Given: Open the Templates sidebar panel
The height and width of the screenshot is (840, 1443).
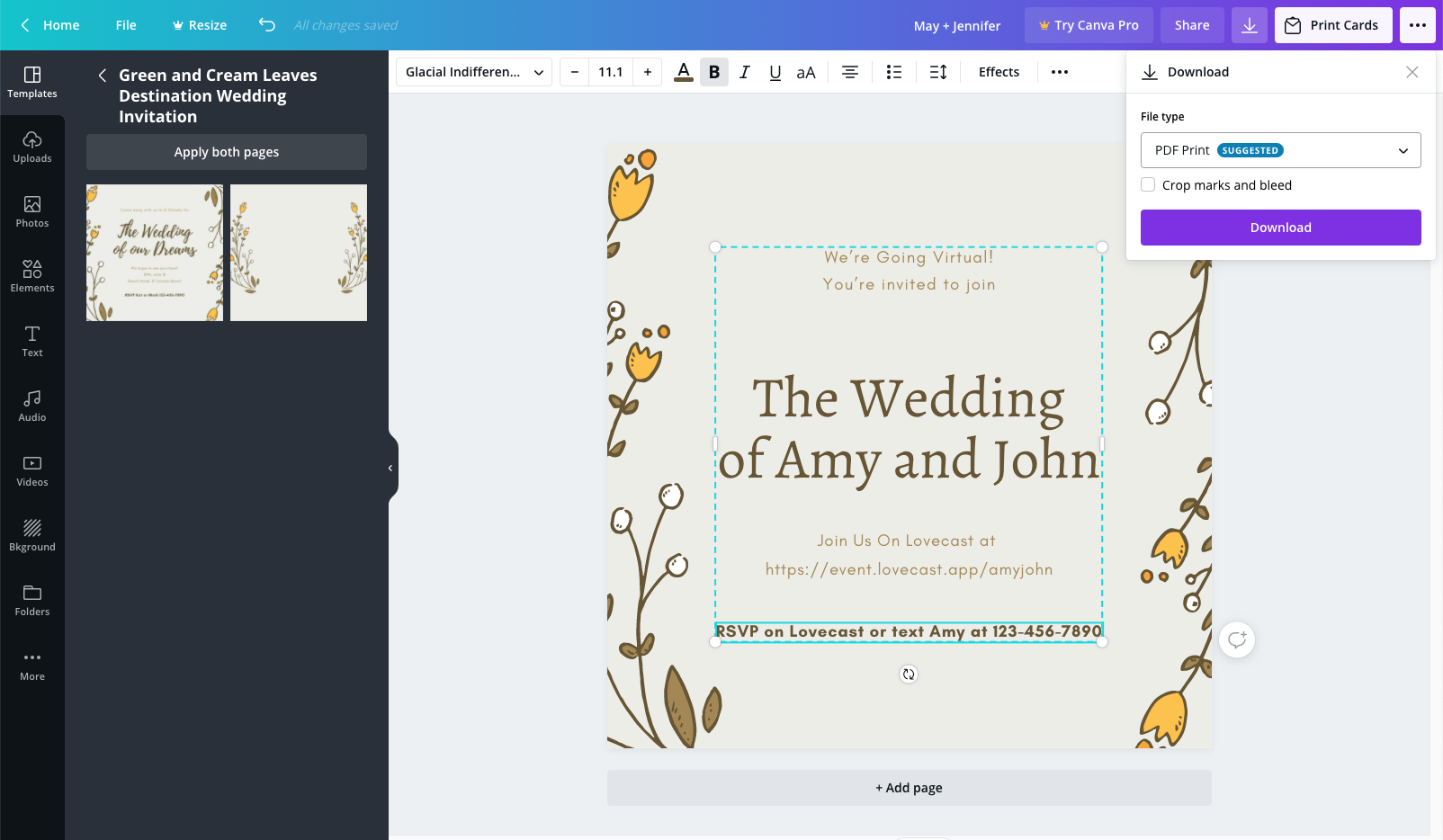Looking at the screenshot, I should (x=32, y=83).
